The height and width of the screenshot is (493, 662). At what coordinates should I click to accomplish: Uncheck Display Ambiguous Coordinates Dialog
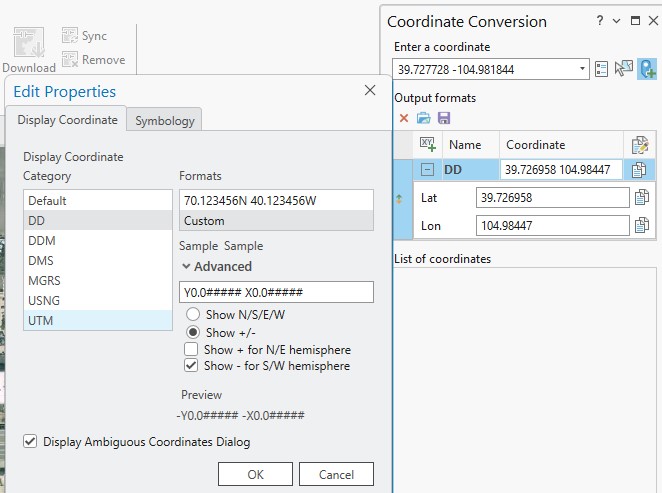(x=30, y=441)
